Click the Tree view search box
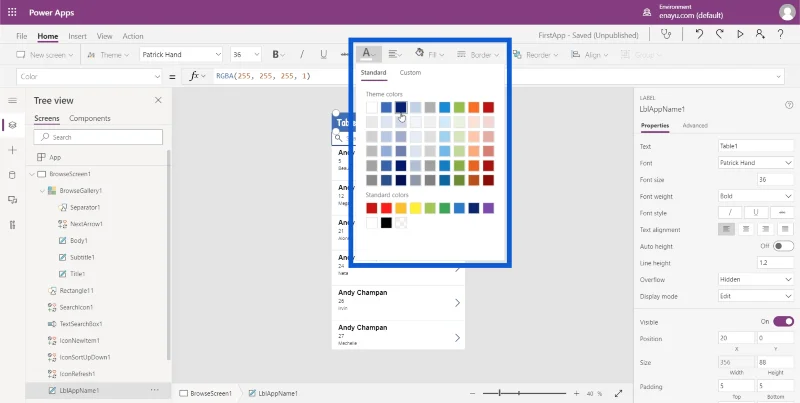Screen dimensions: 800x403 click(98, 137)
